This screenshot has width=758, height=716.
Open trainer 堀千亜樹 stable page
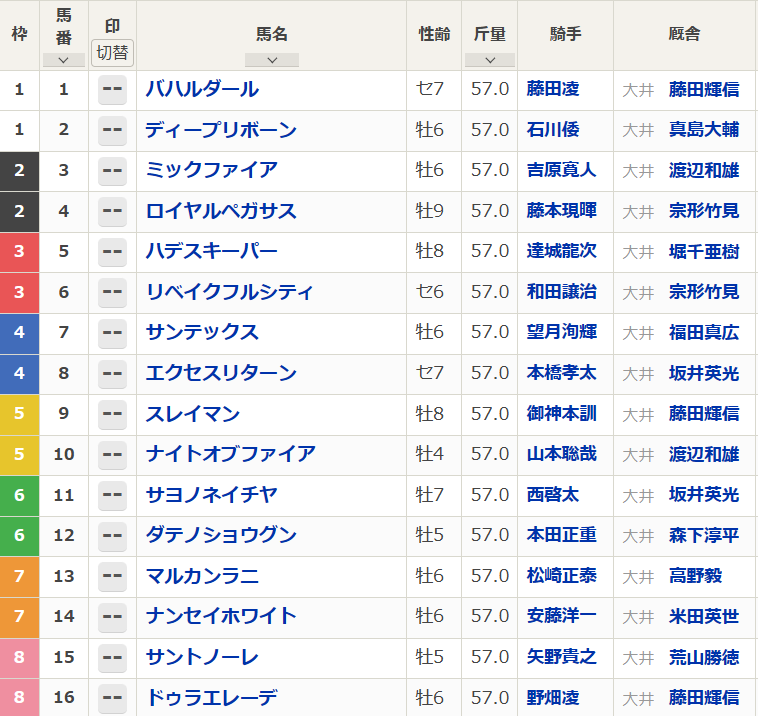click(x=704, y=251)
